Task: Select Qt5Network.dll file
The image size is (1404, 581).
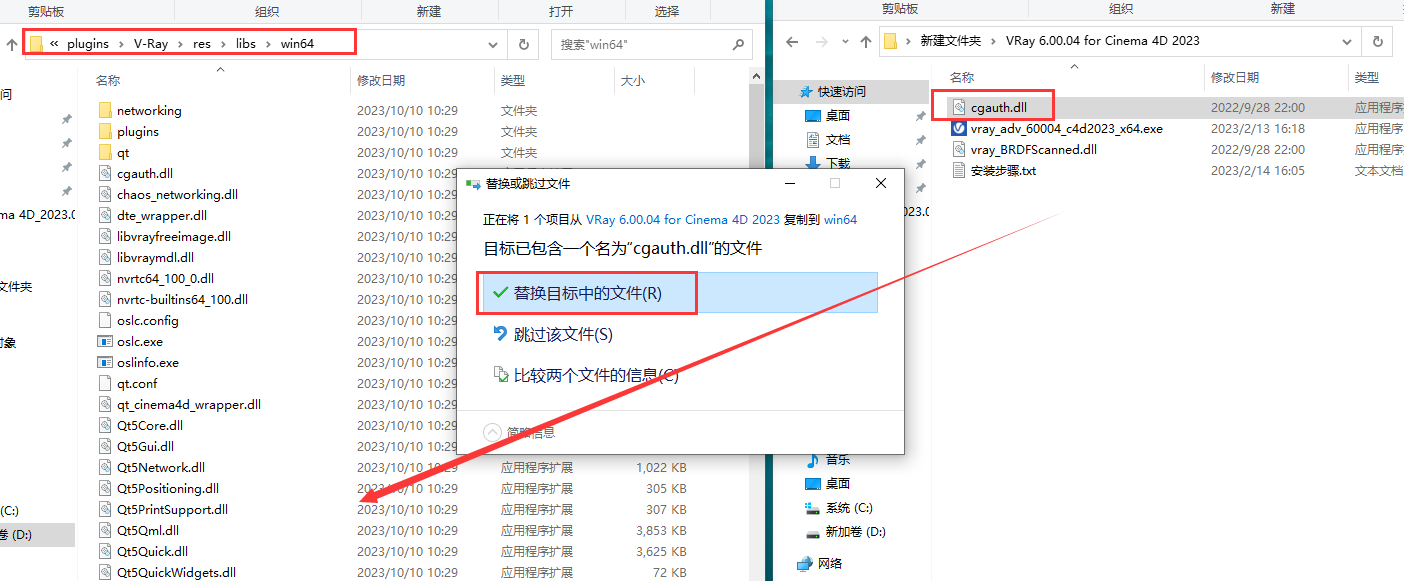Action: click(x=161, y=467)
